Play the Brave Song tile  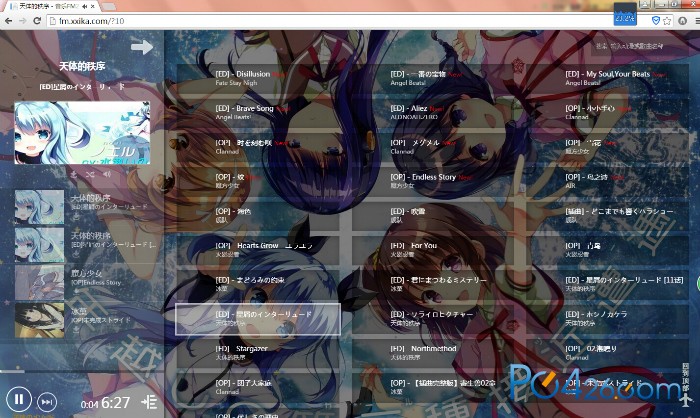[258, 113]
